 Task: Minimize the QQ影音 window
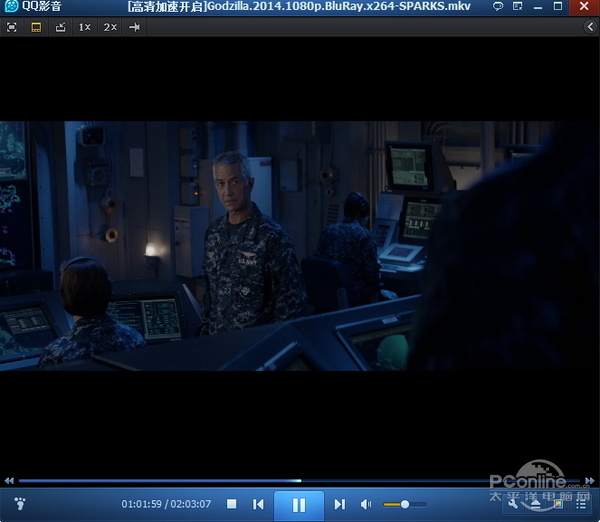(538, 7)
